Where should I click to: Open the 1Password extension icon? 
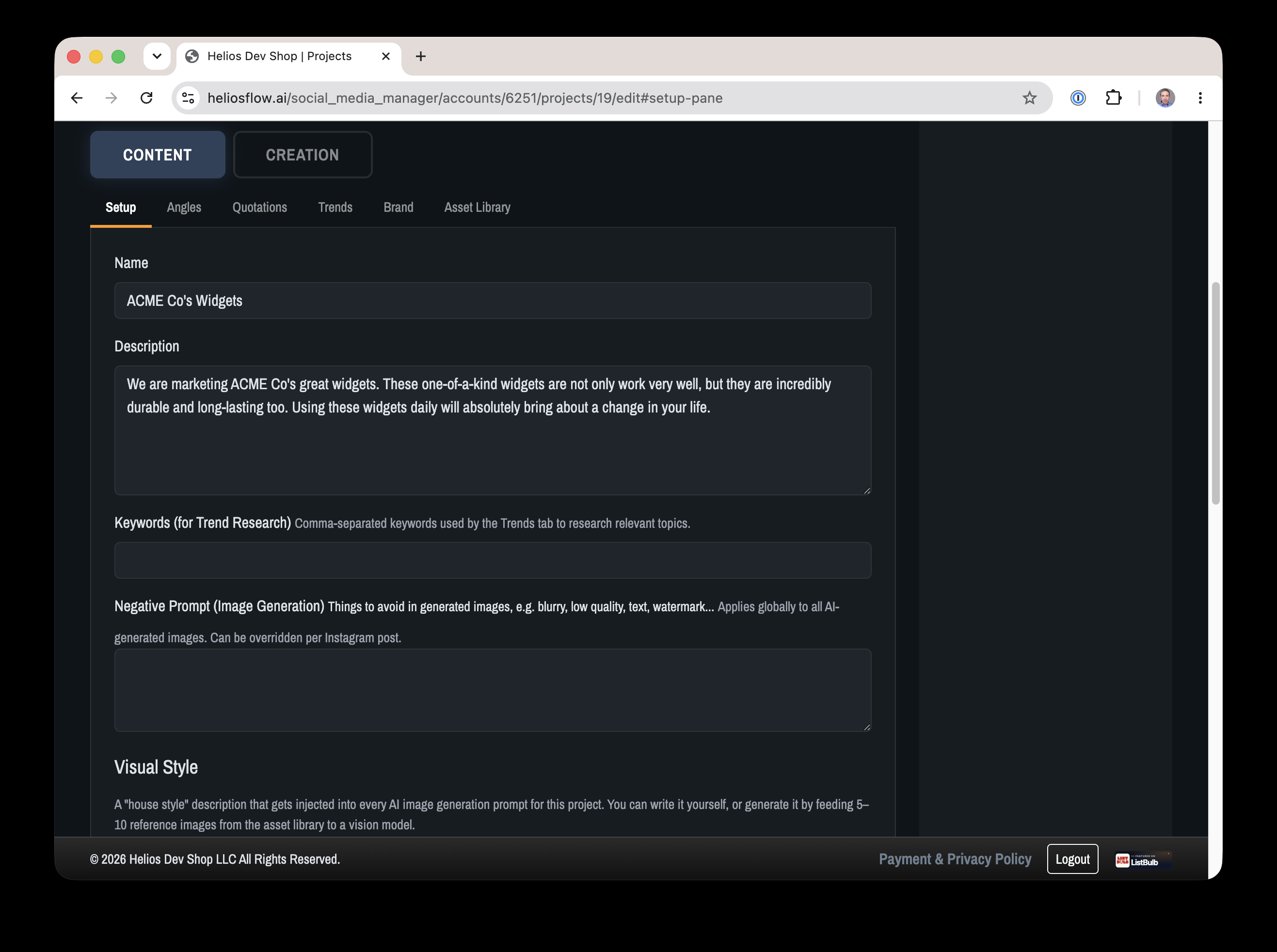tap(1078, 98)
